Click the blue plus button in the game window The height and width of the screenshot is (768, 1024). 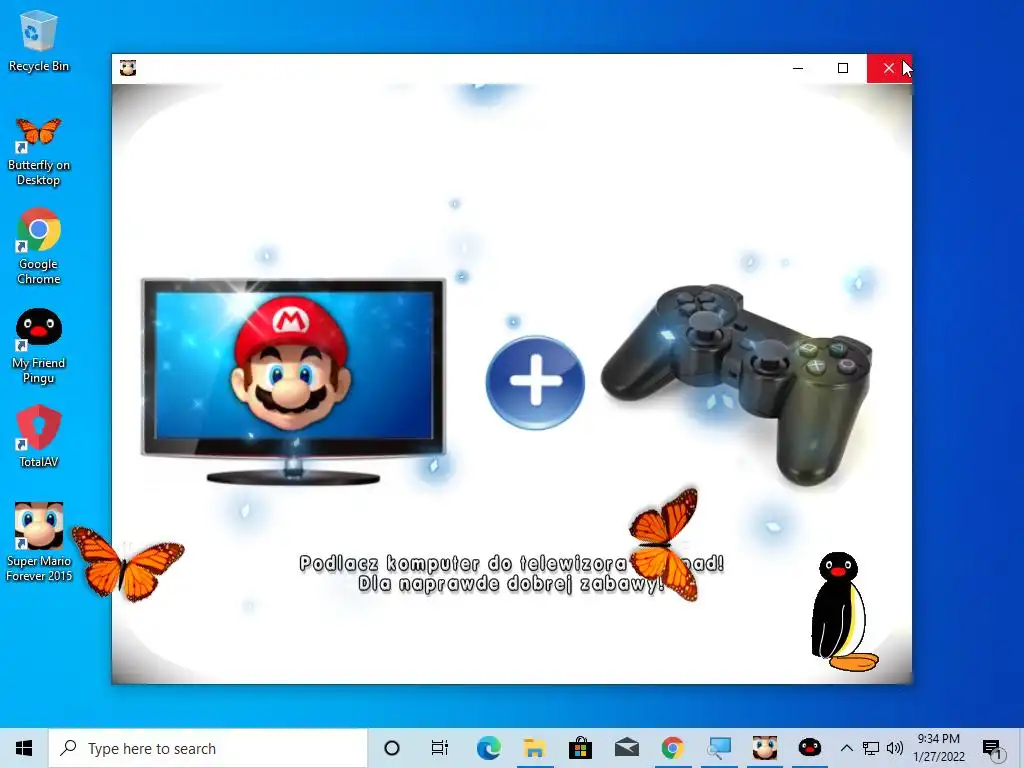(x=535, y=382)
